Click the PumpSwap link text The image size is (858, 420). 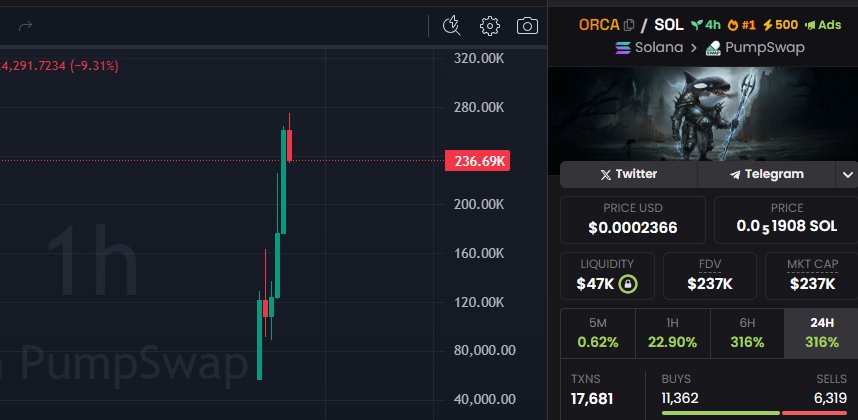[765, 48]
